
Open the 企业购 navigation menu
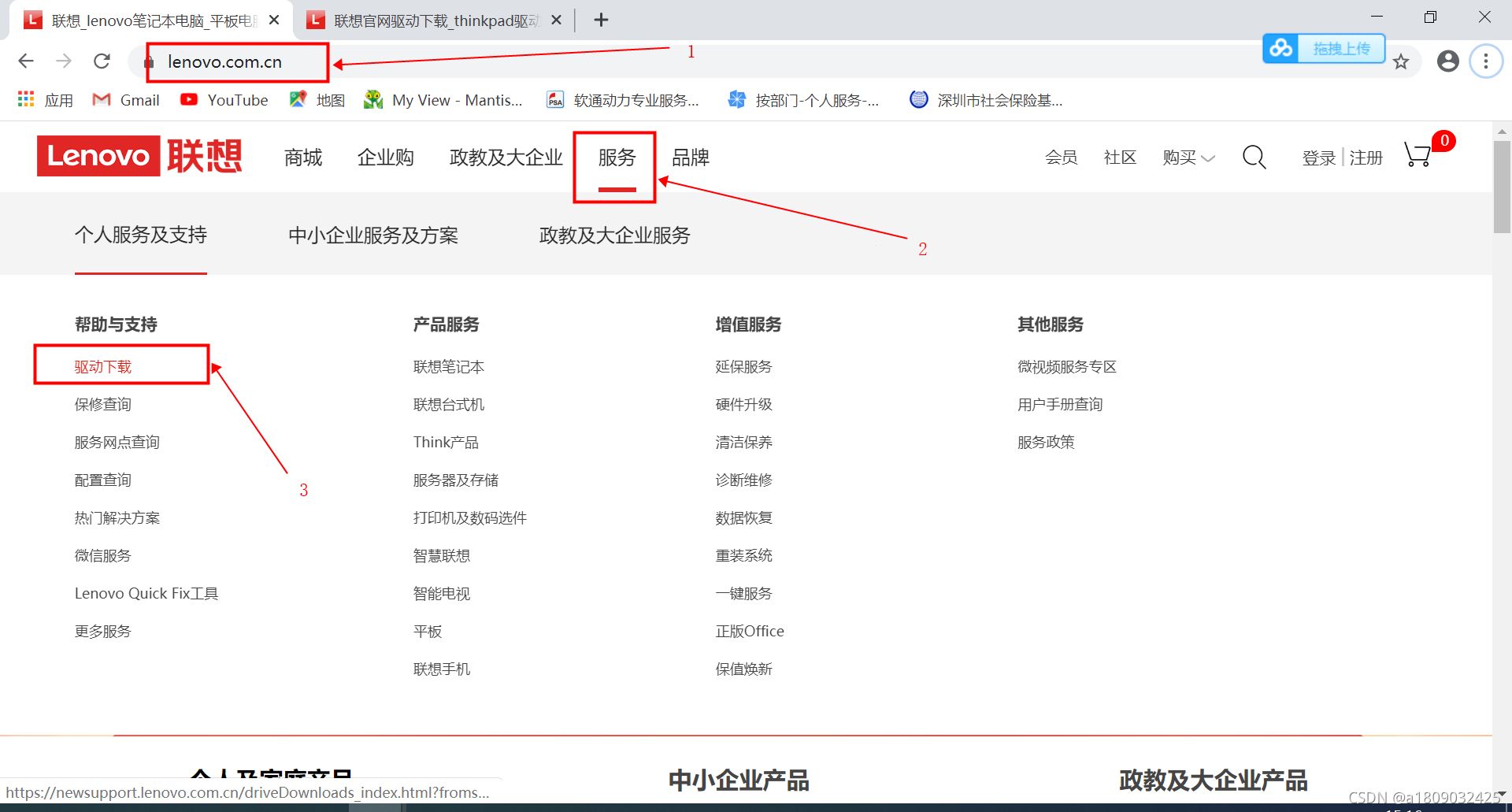coord(386,158)
